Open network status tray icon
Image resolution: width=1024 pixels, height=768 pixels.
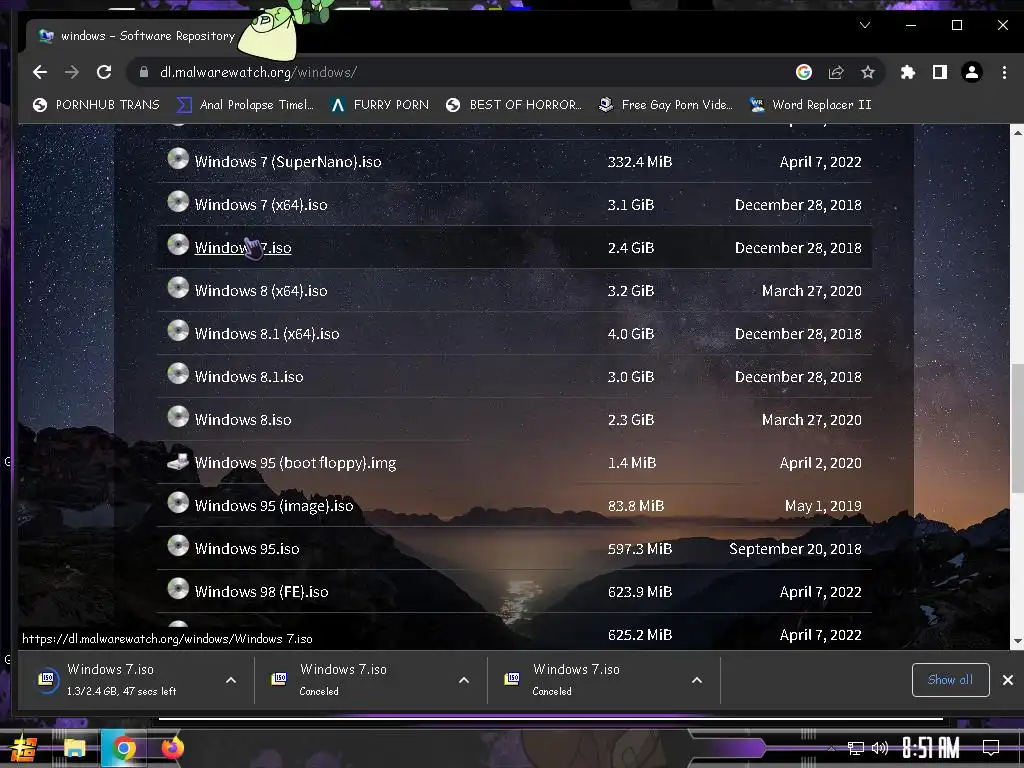(856, 748)
